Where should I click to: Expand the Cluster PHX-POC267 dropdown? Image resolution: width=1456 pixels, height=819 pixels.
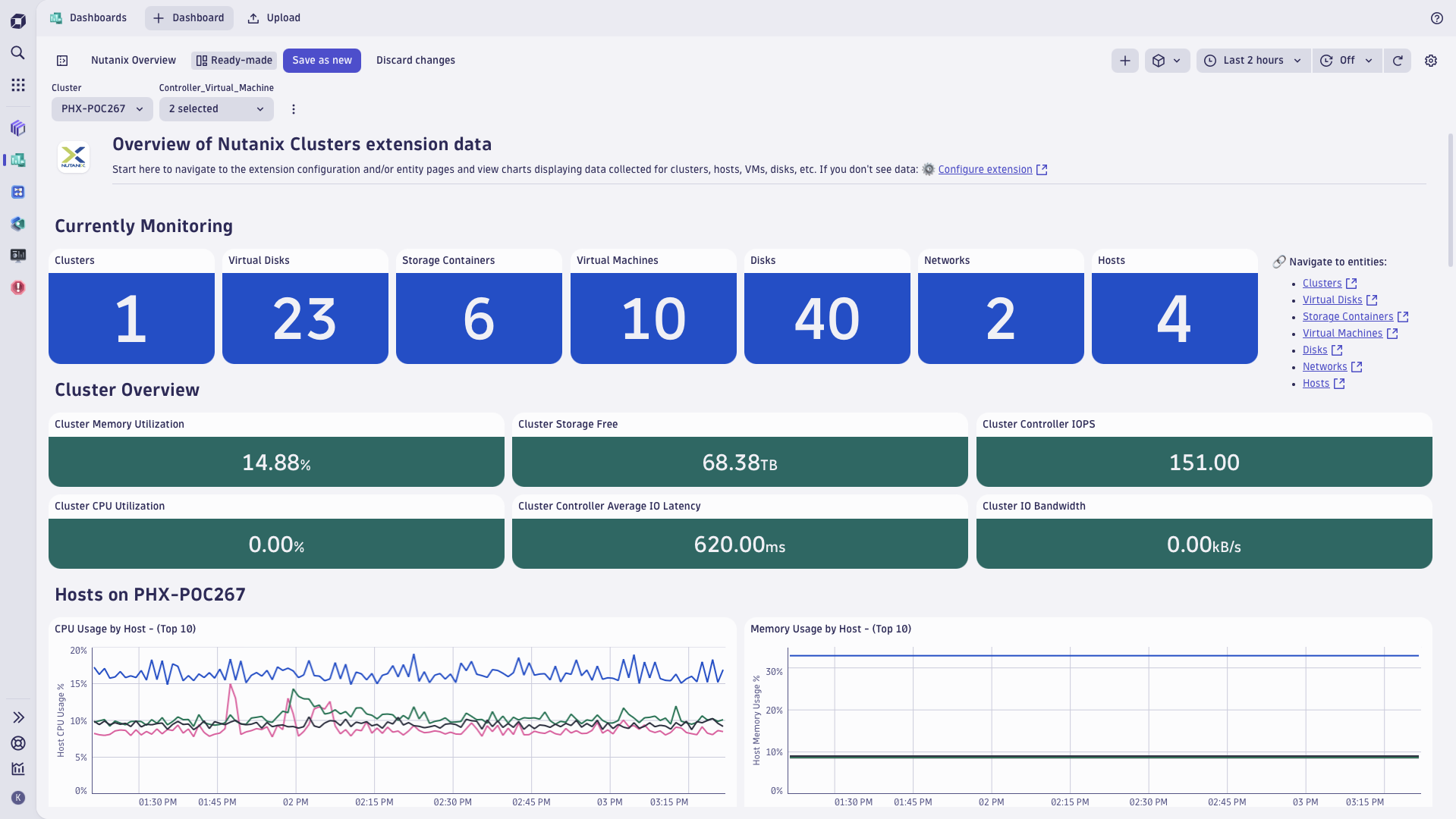click(x=102, y=109)
